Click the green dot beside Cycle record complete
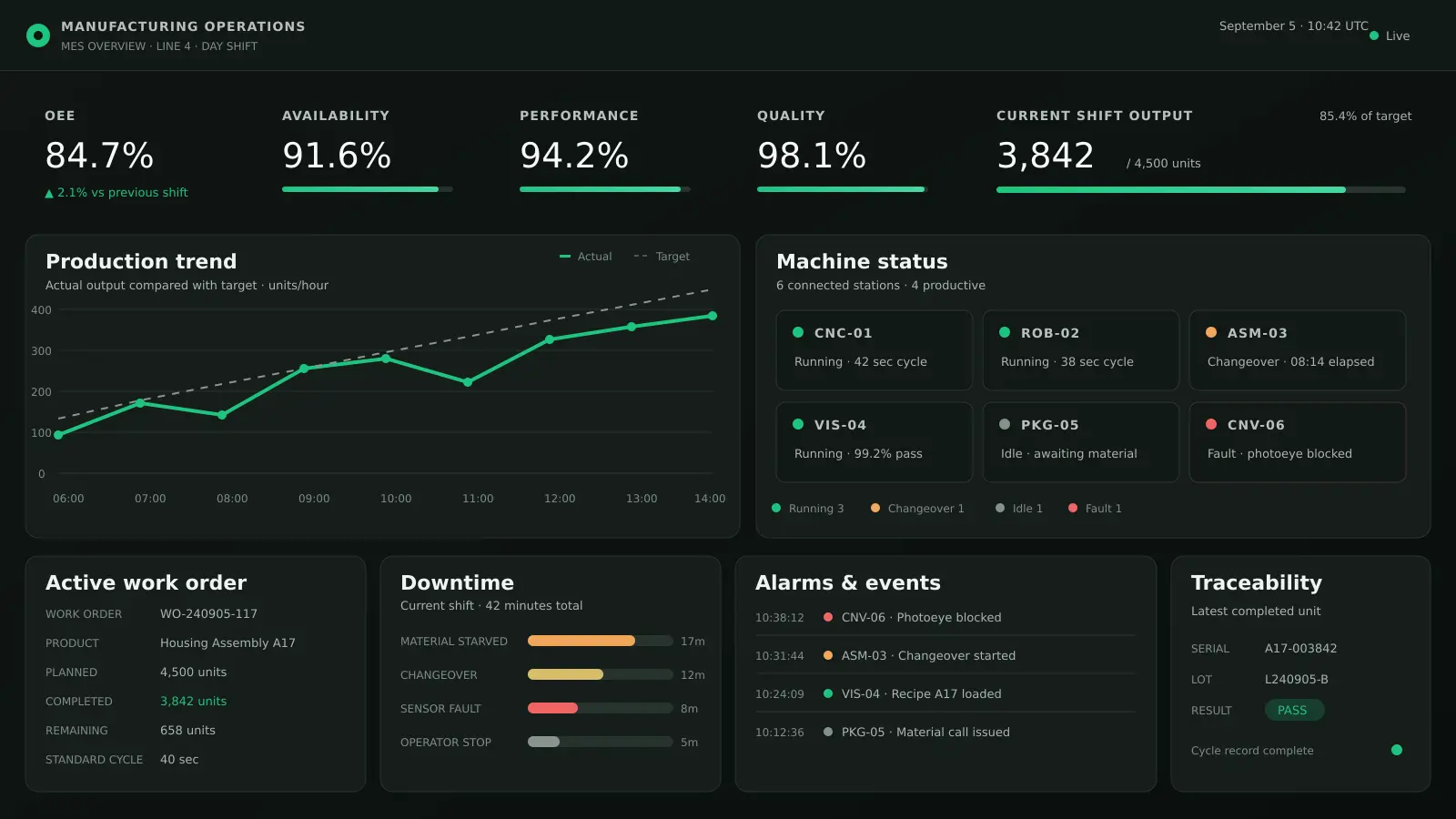 (x=1397, y=750)
